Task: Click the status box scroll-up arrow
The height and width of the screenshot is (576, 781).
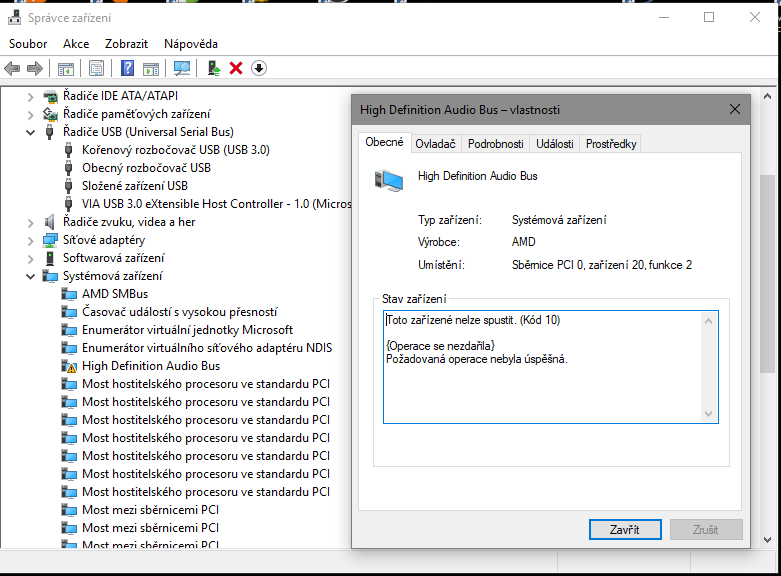Action: click(709, 321)
